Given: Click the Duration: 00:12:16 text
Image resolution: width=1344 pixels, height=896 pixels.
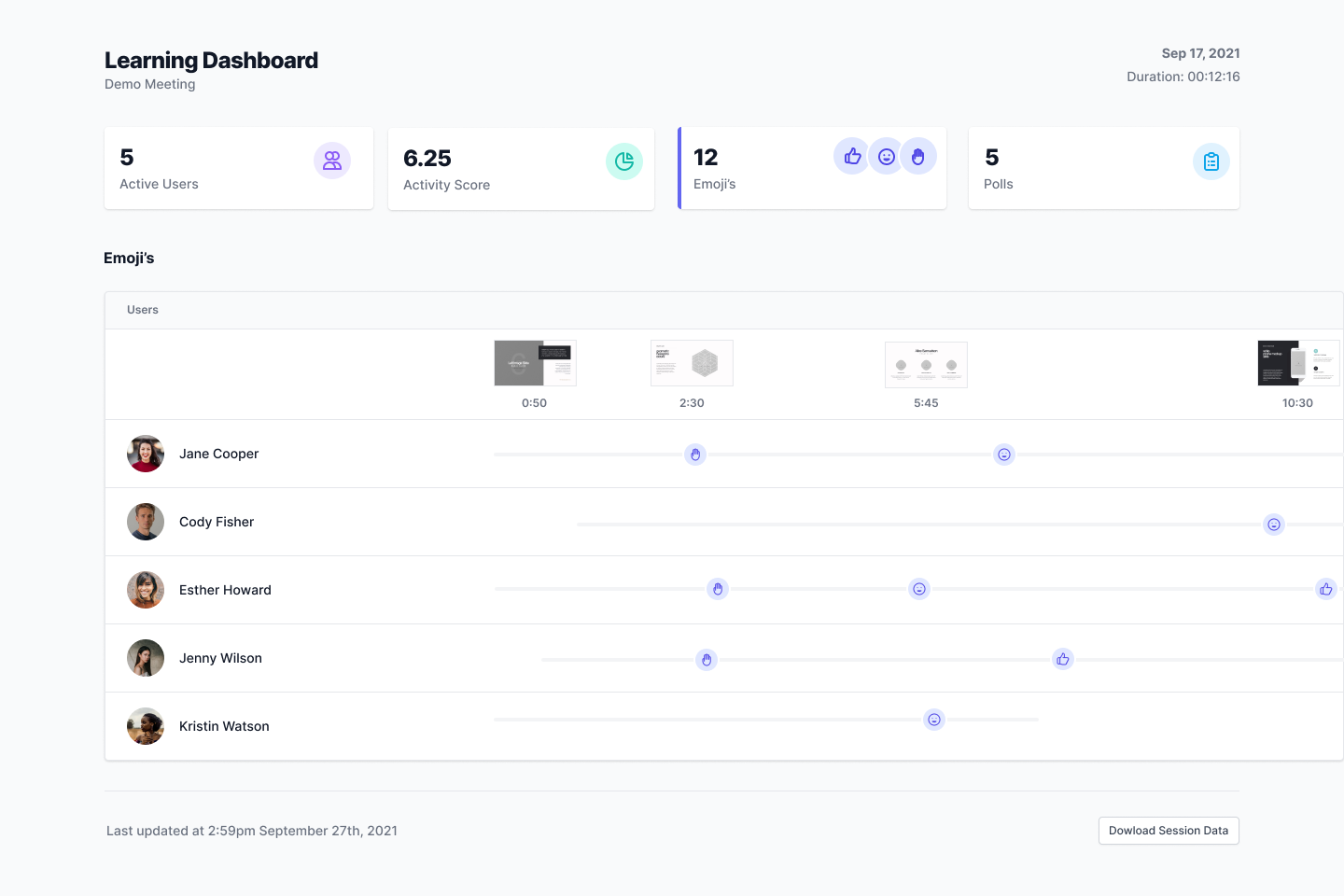Looking at the screenshot, I should pyautogui.click(x=1183, y=77).
